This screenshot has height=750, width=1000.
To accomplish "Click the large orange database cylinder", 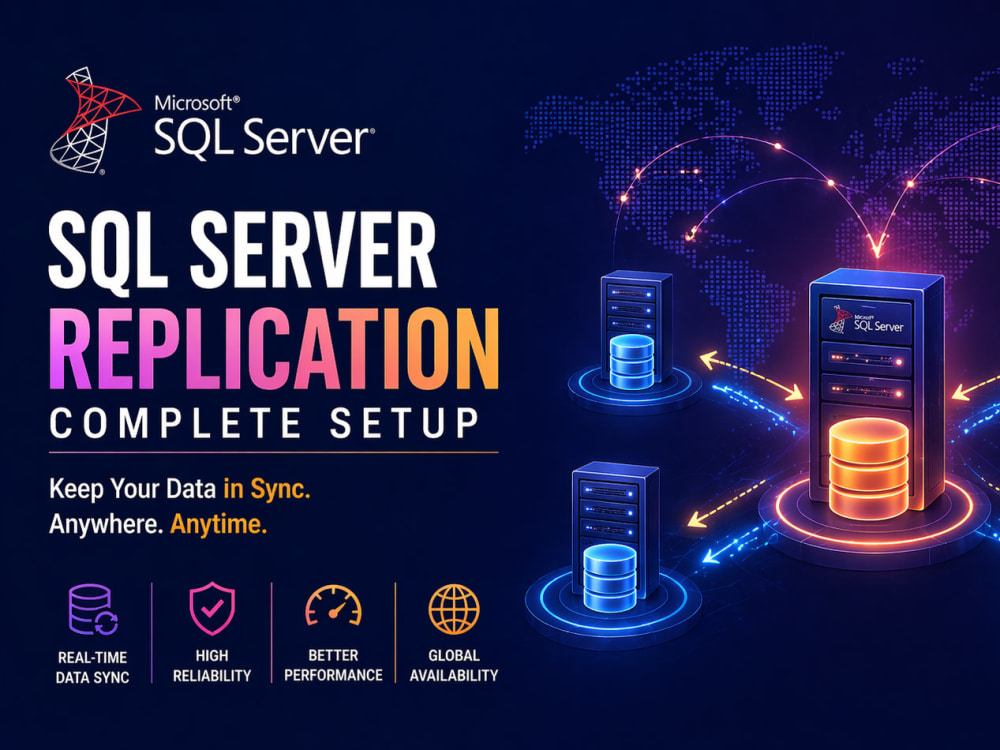I will 868,467.
